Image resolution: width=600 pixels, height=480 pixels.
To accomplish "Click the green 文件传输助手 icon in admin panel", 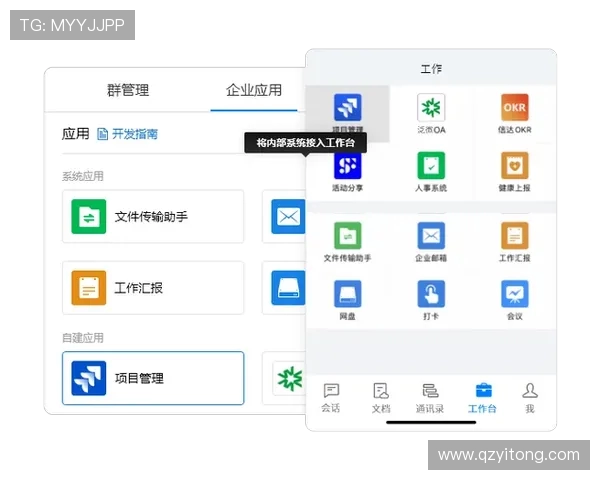I will click(89, 216).
